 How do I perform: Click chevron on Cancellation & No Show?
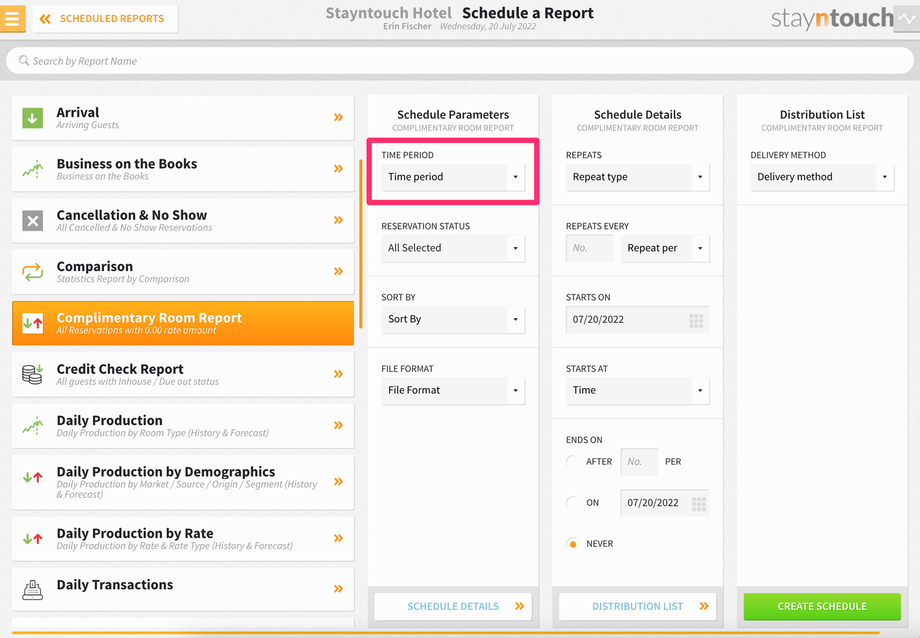[x=339, y=220]
